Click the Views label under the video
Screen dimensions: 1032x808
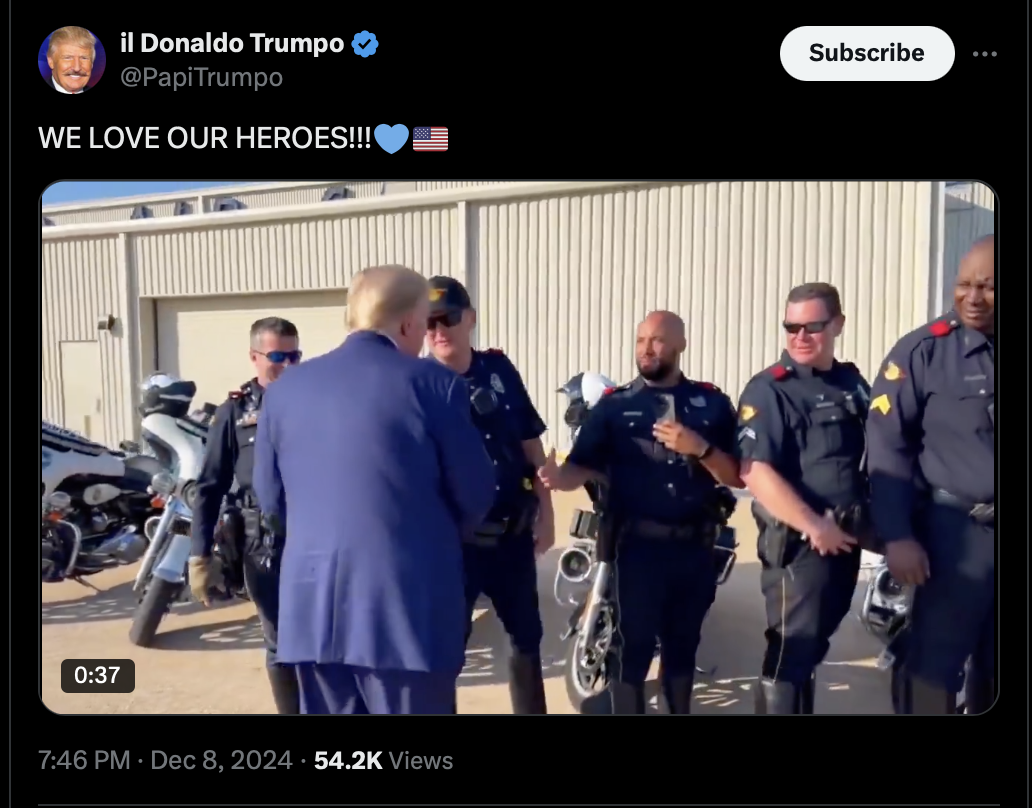[x=421, y=761]
